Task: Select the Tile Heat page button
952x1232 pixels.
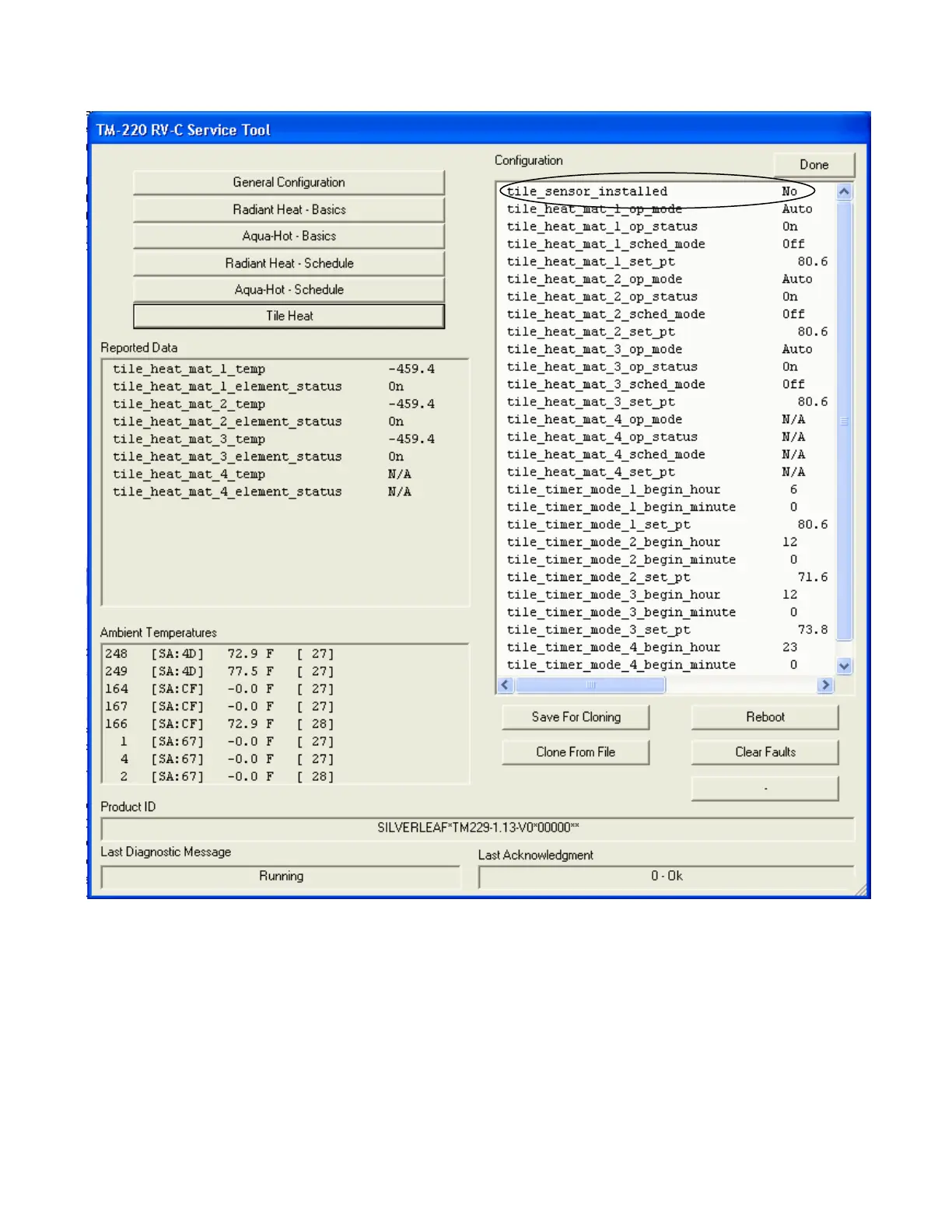Action: click(x=289, y=316)
